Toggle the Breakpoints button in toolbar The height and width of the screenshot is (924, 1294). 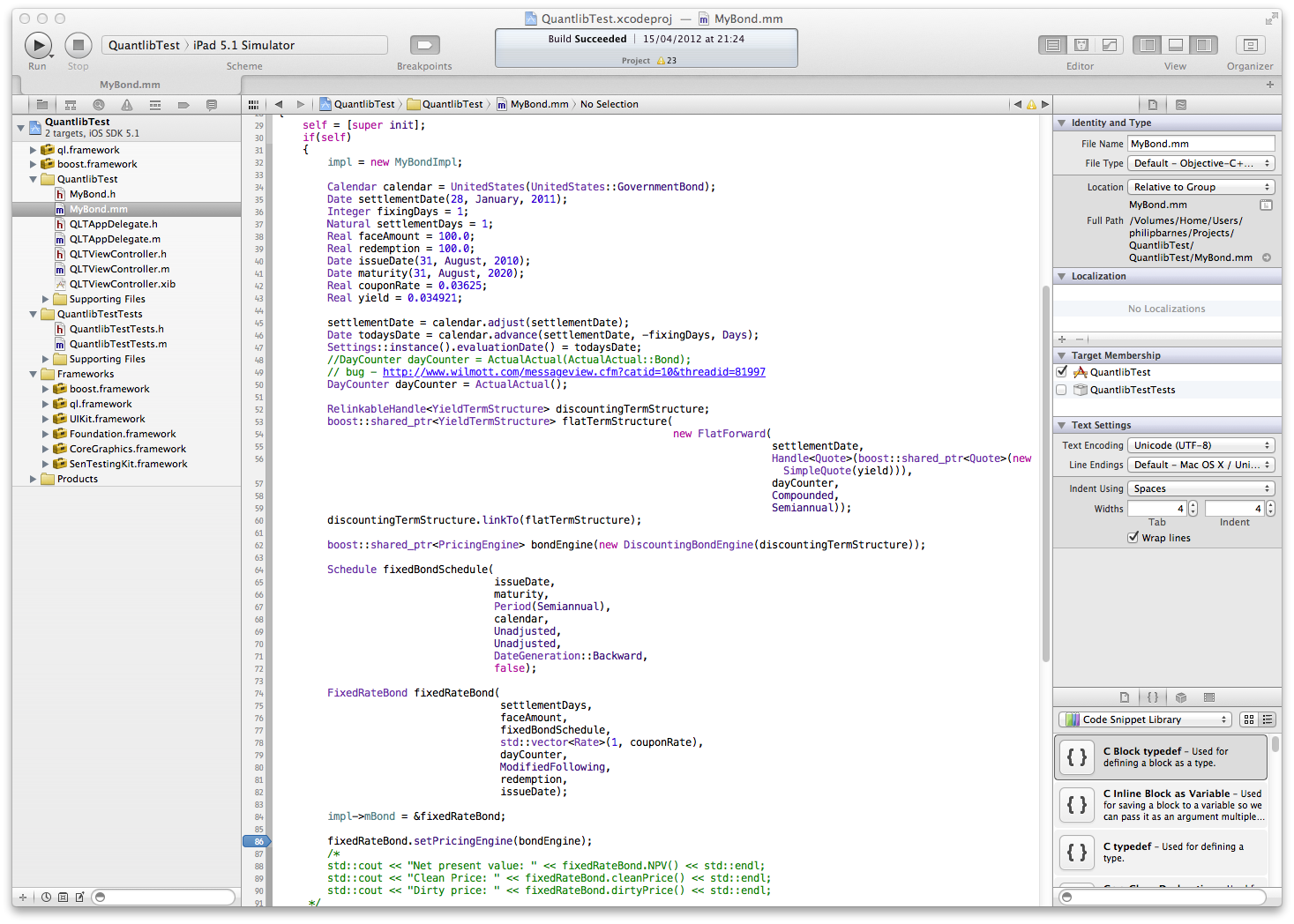pyautogui.click(x=424, y=45)
